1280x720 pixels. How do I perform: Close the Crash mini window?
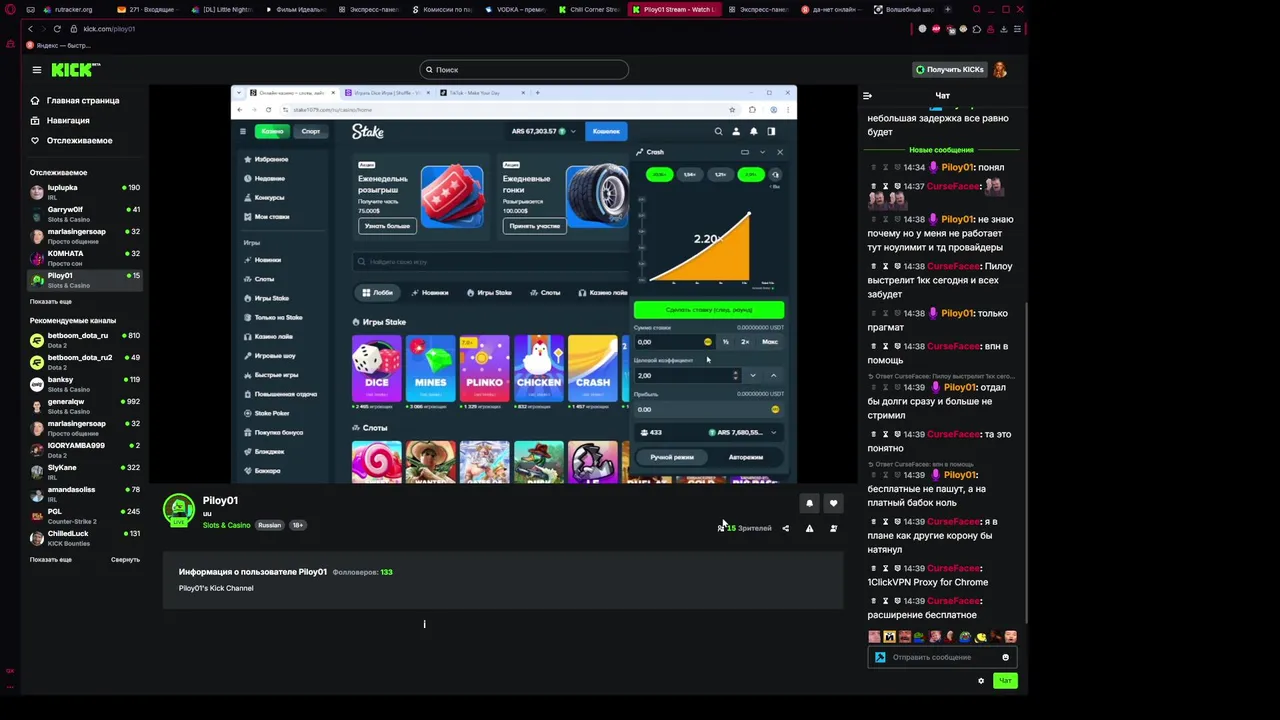780,152
